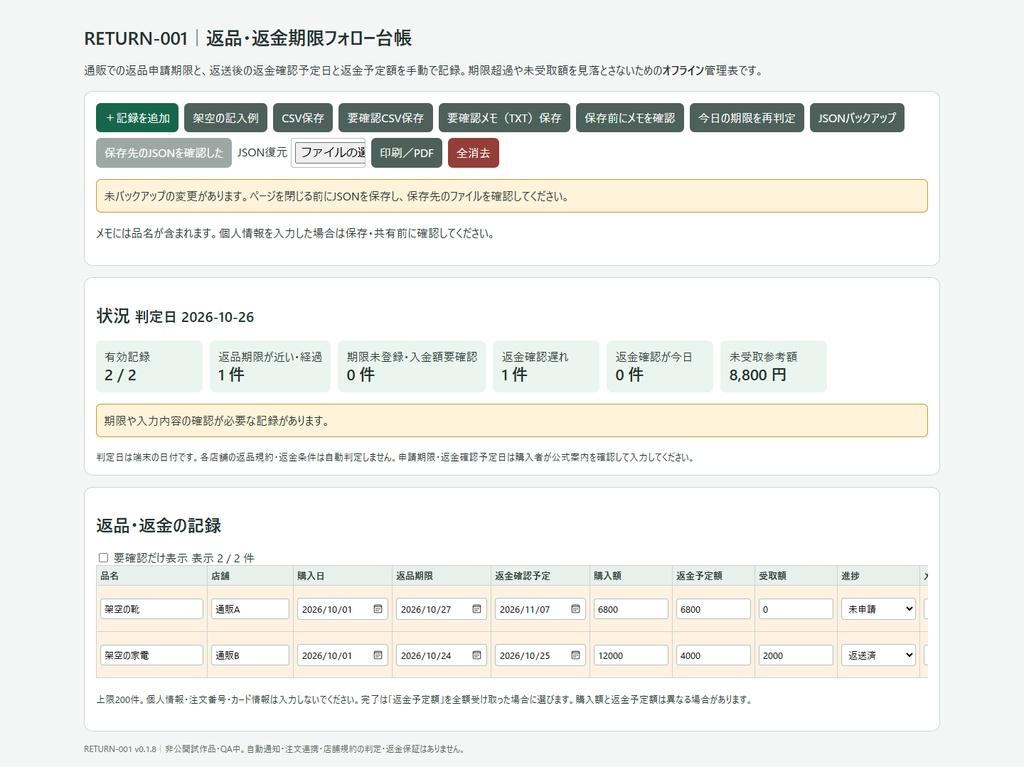
Task: Click the 返金確認遅れ 1件 card
Action: (546, 367)
